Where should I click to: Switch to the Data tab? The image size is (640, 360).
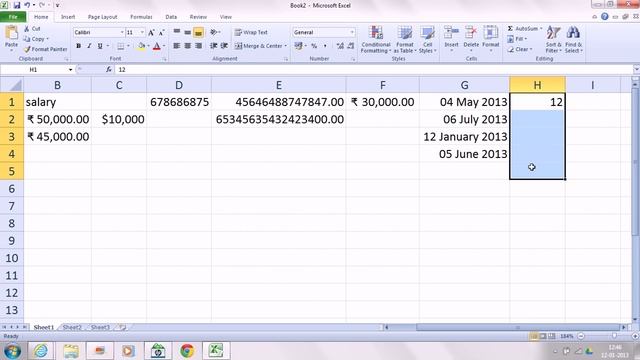[171, 17]
